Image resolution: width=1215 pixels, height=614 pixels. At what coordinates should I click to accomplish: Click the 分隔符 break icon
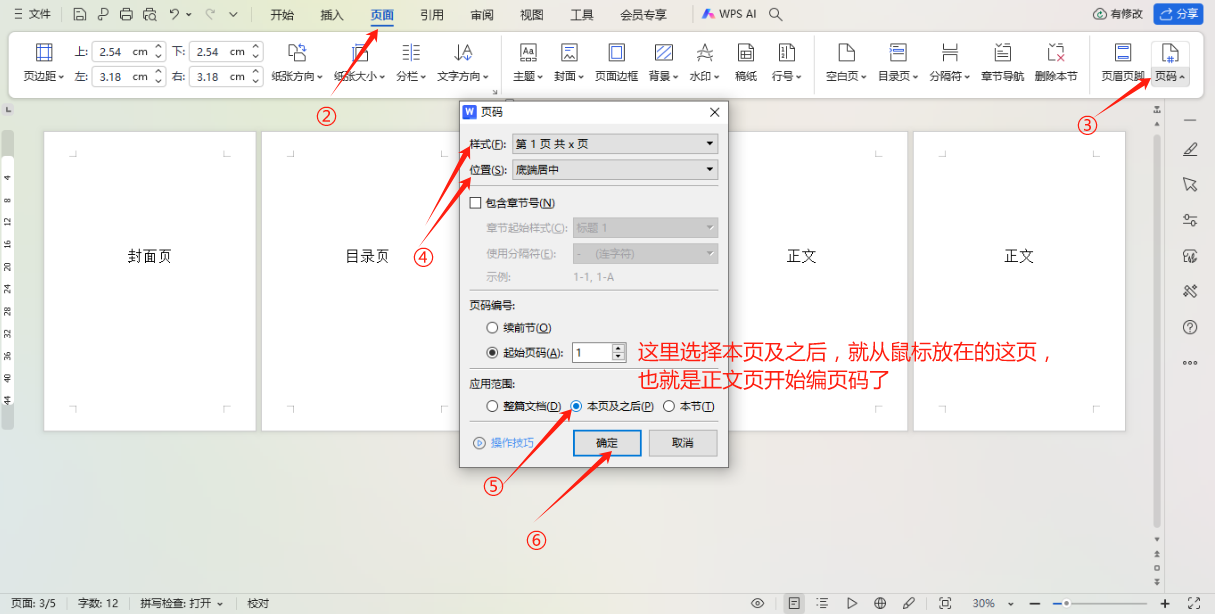950,53
